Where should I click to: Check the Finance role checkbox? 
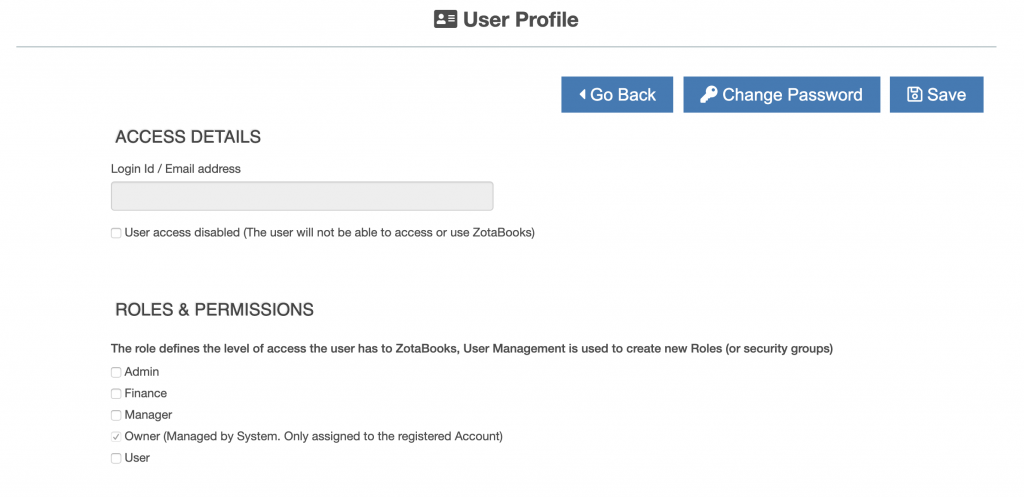pos(116,394)
